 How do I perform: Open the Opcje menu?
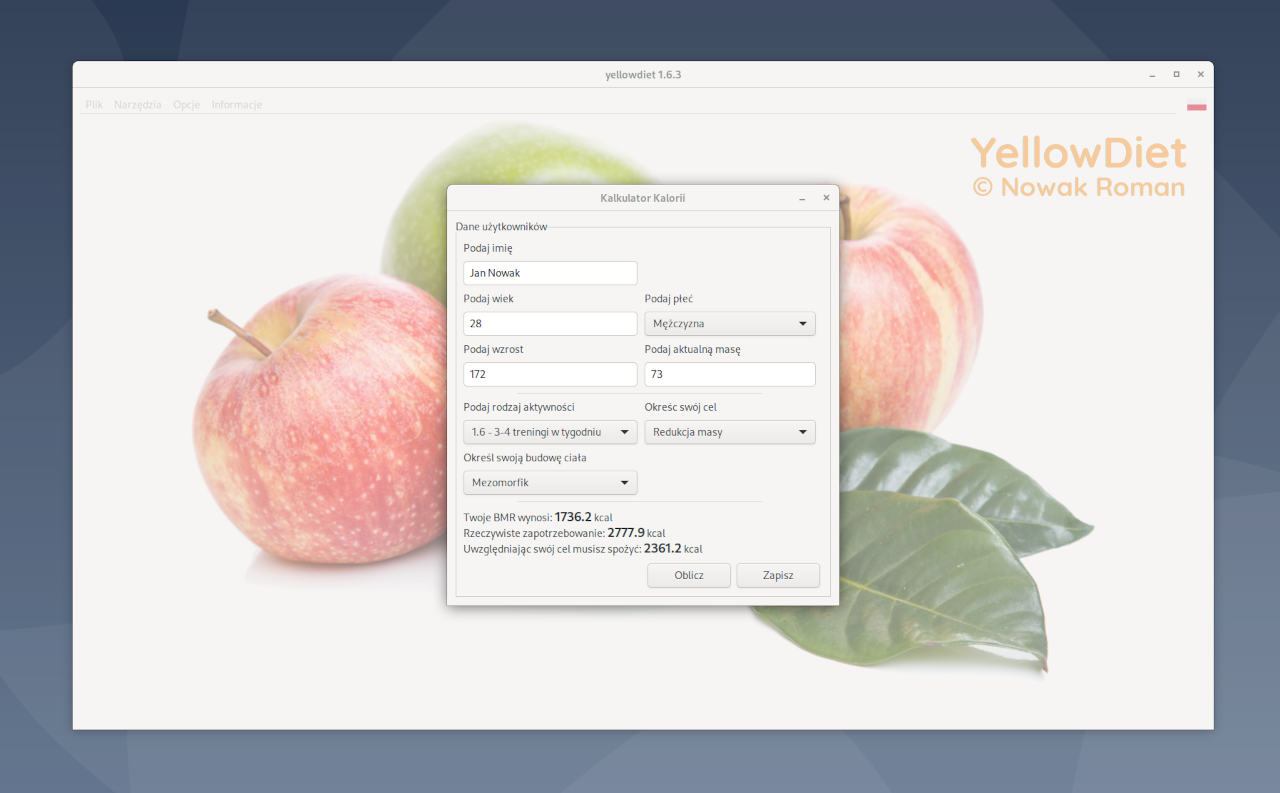click(186, 104)
